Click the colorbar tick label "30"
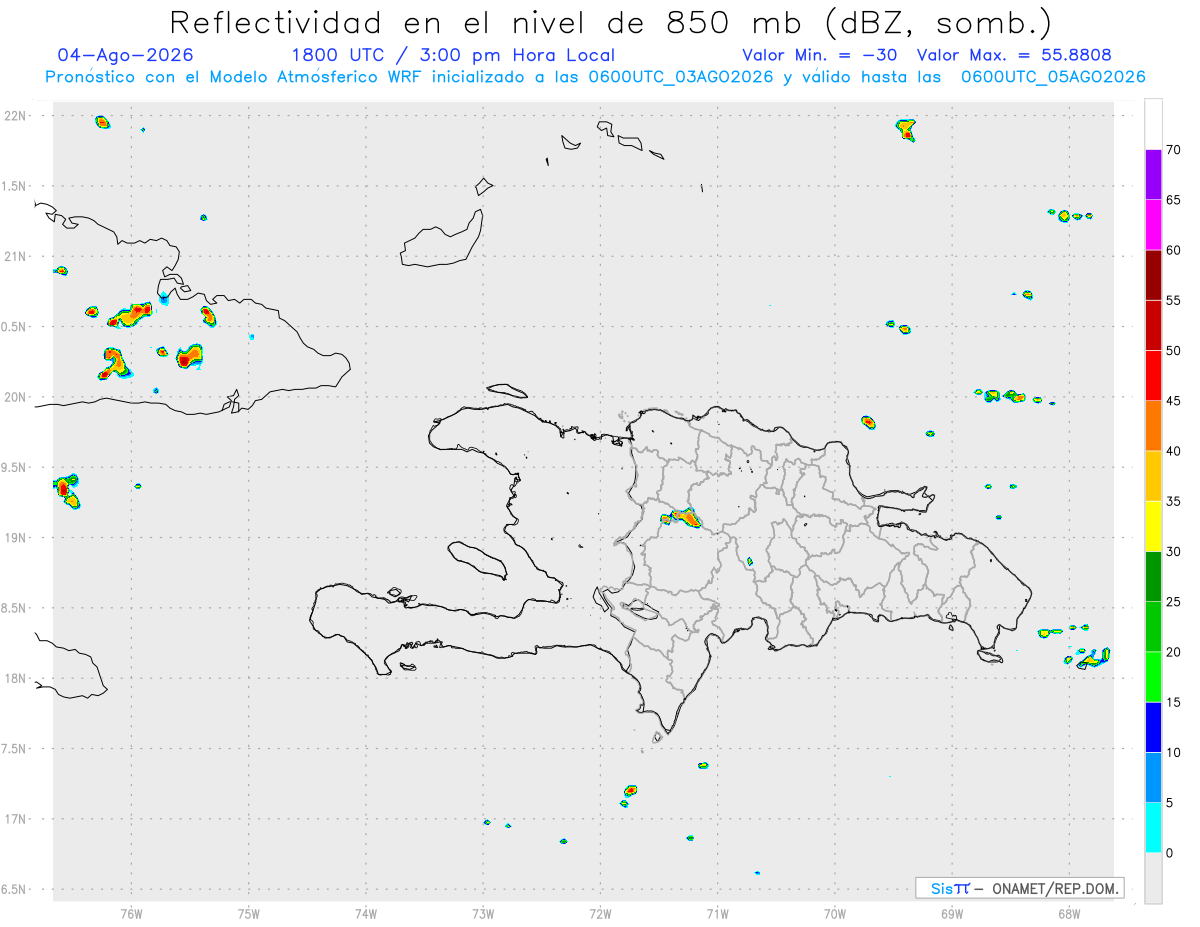1200x927 pixels. point(1173,551)
